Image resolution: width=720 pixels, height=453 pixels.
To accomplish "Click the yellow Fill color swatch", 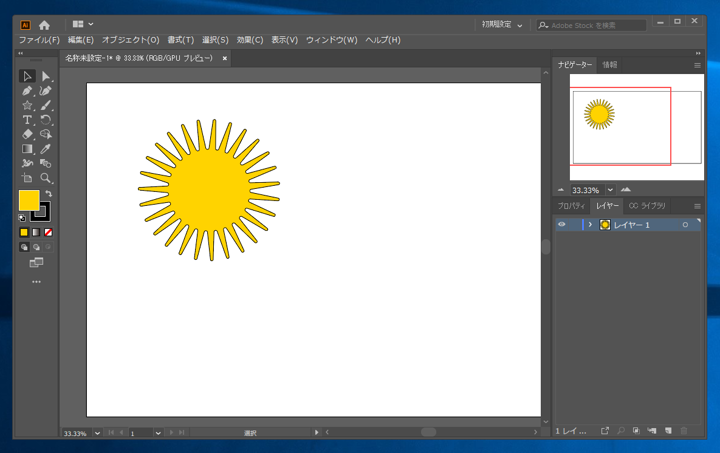I will pos(28,200).
